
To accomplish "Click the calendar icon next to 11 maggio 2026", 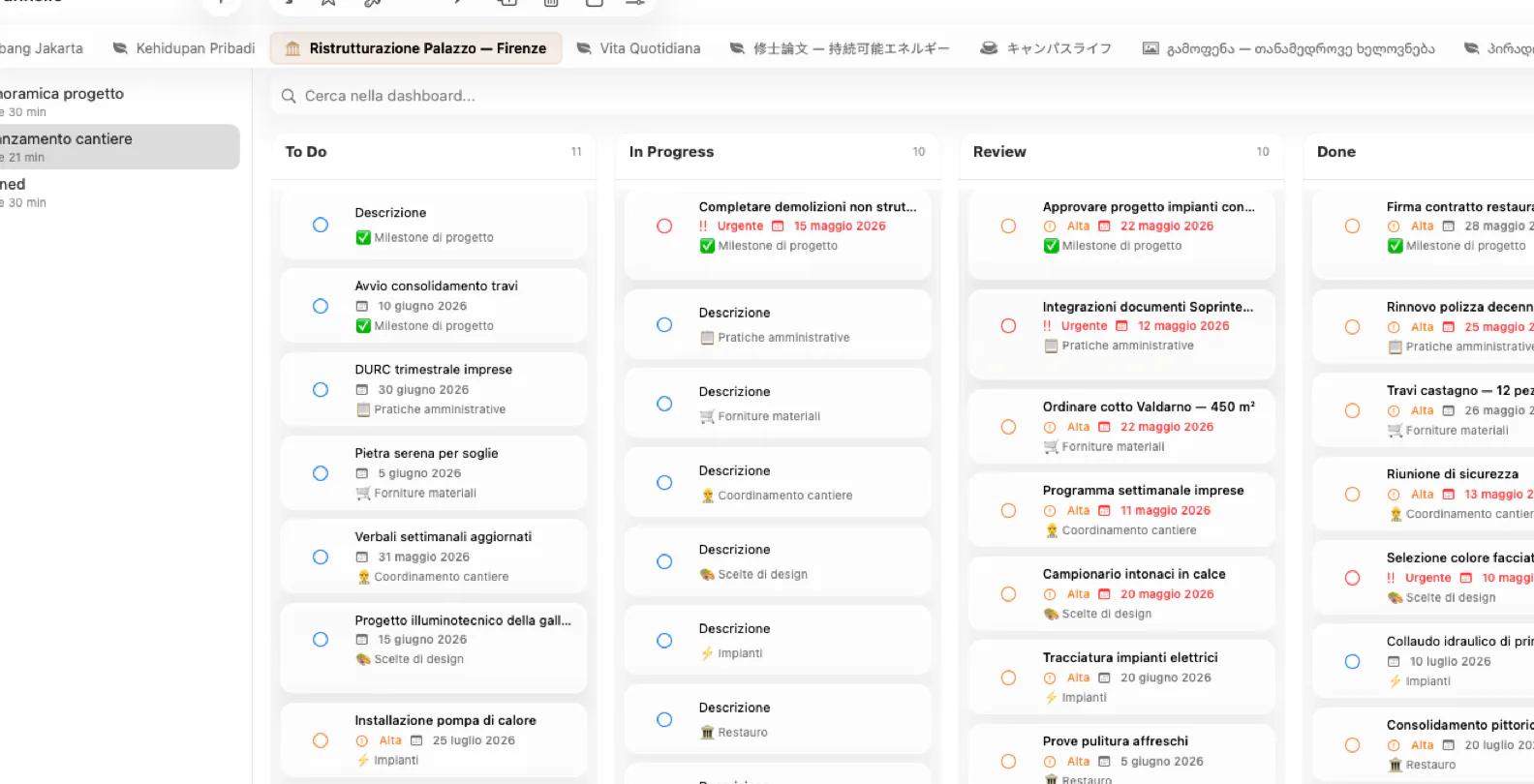I will point(1104,511).
